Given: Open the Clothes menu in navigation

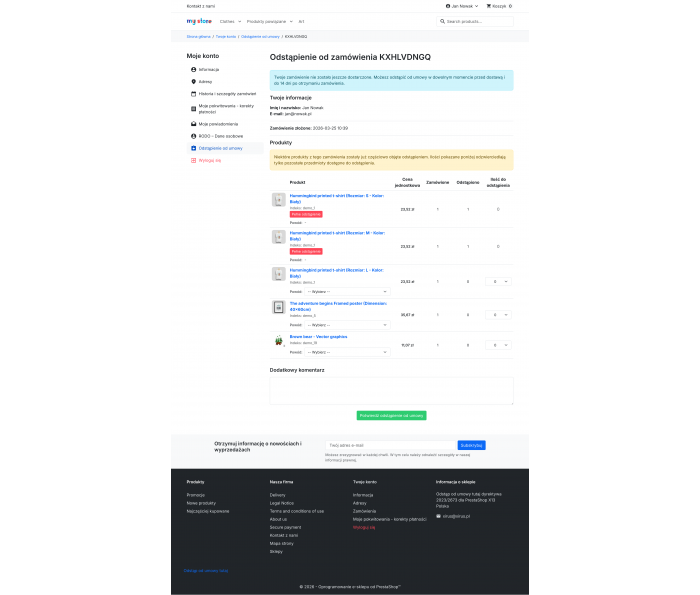Looking at the screenshot, I should coord(229,20).
